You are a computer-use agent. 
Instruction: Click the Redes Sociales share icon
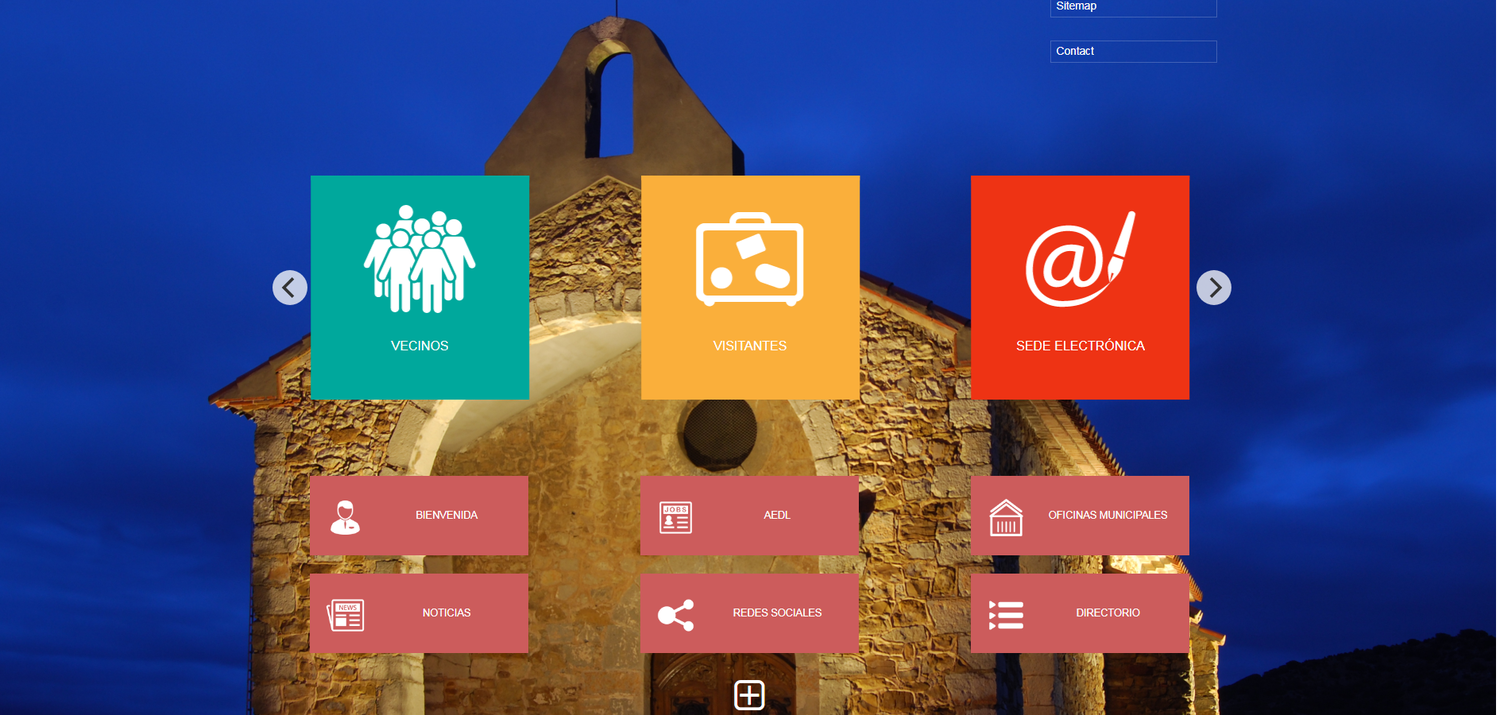pyautogui.click(x=675, y=614)
